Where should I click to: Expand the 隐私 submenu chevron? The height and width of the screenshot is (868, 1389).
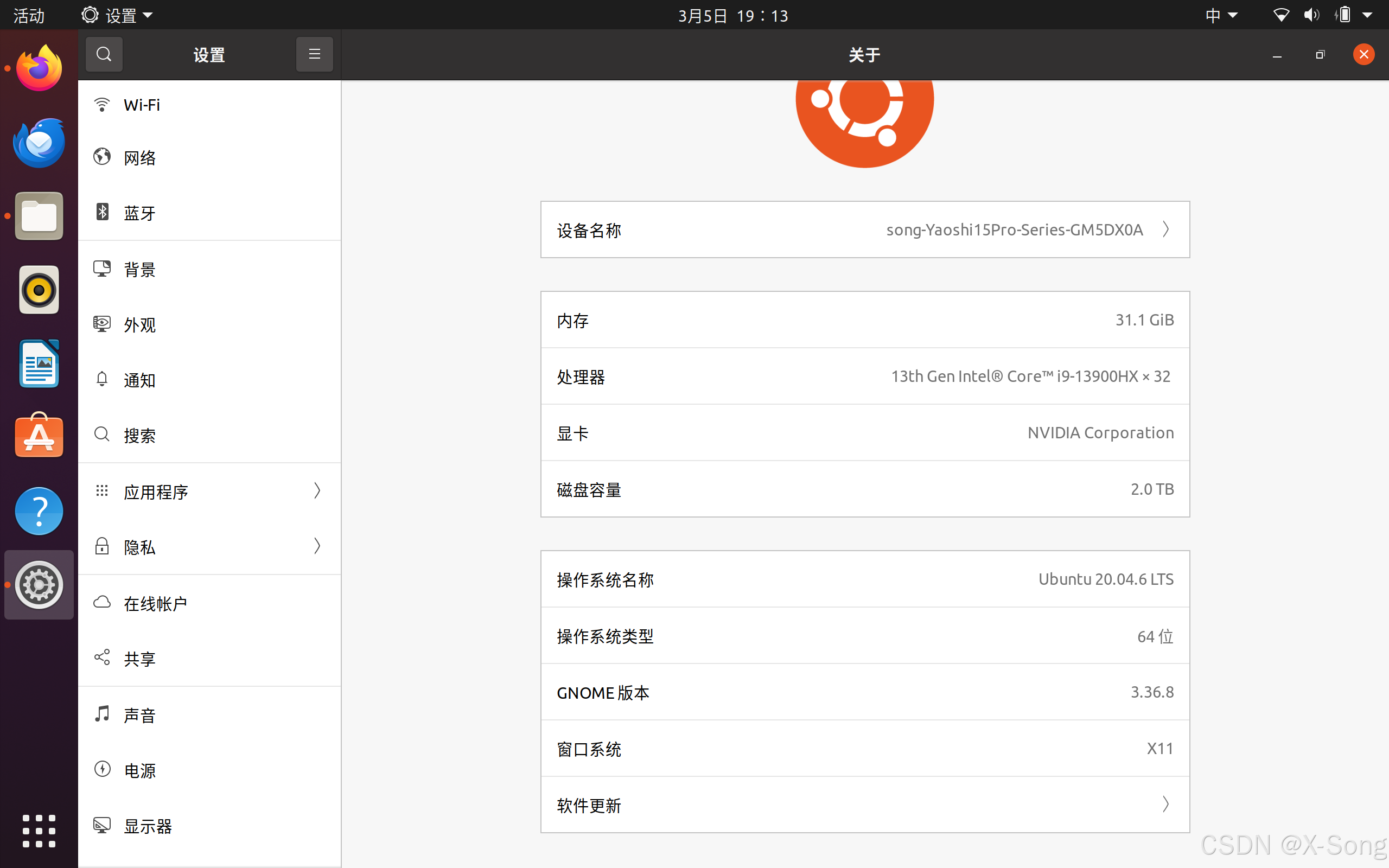point(317,546)
